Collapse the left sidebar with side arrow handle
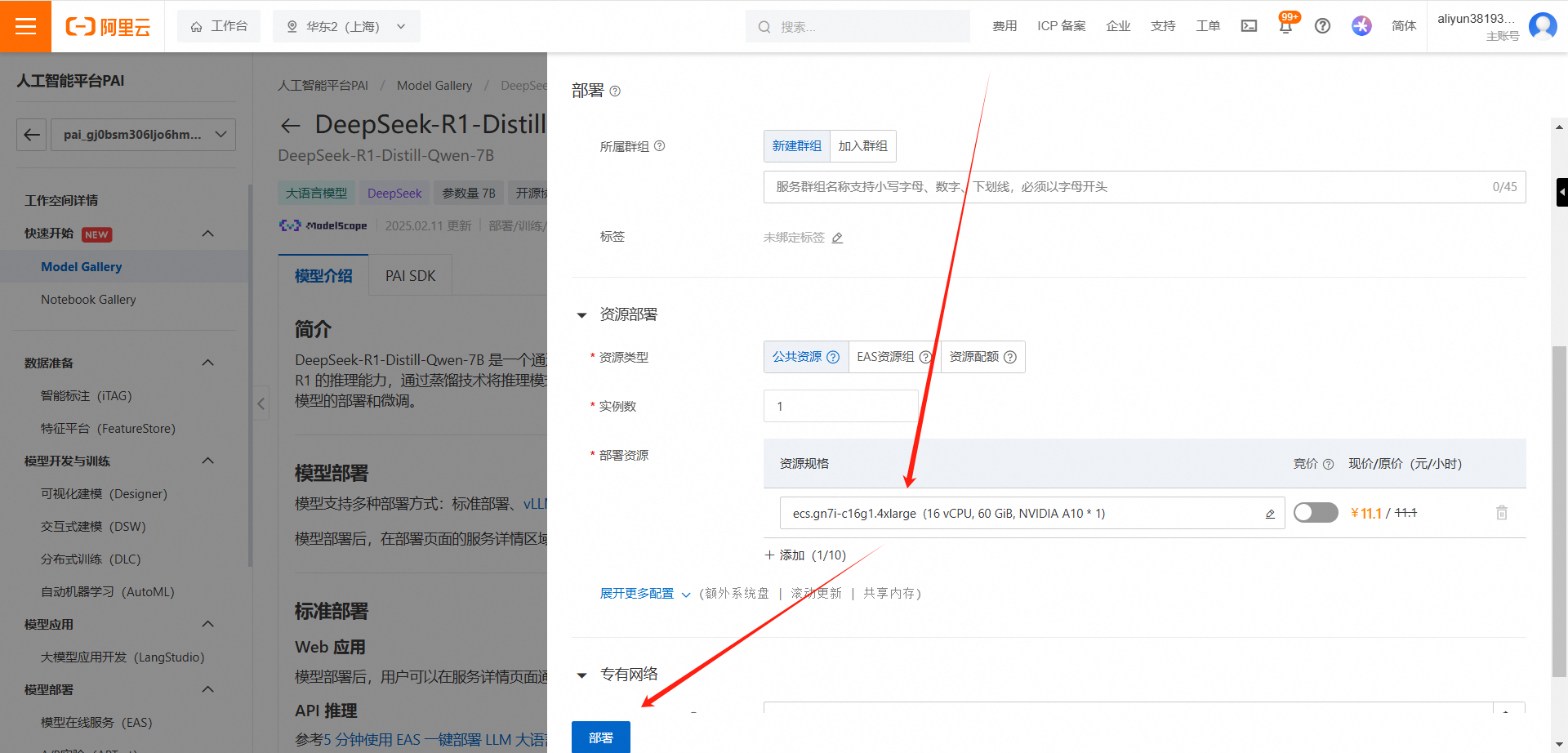The height and width of the screenshot is (753, 1568). (261, 403)
